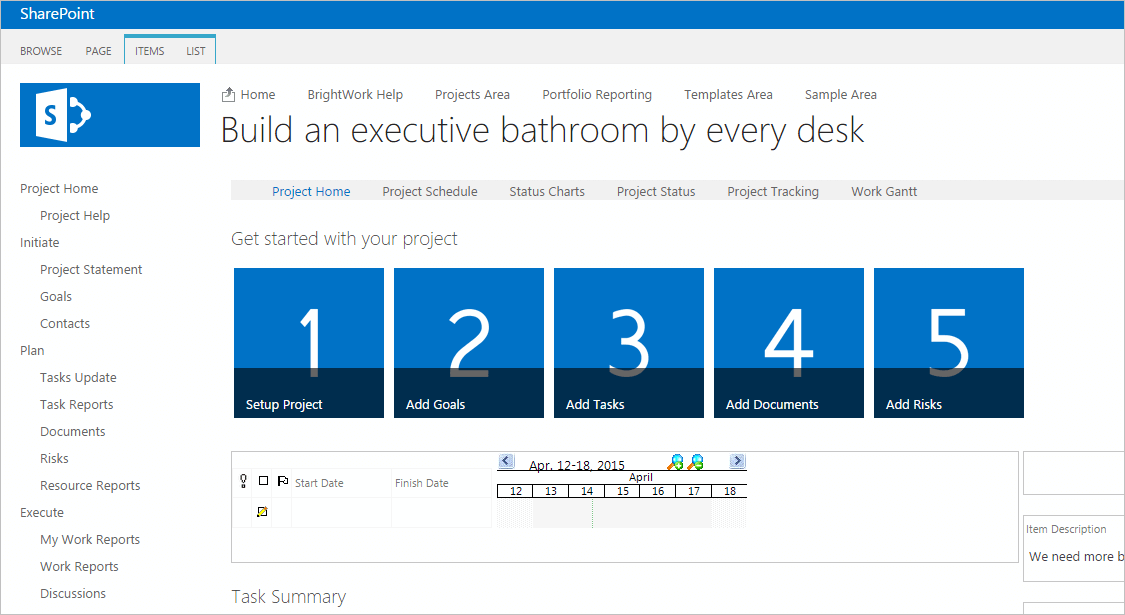Sort by the Start Date column header
This screenshot has height=615, width=1125.
(319, 483)
